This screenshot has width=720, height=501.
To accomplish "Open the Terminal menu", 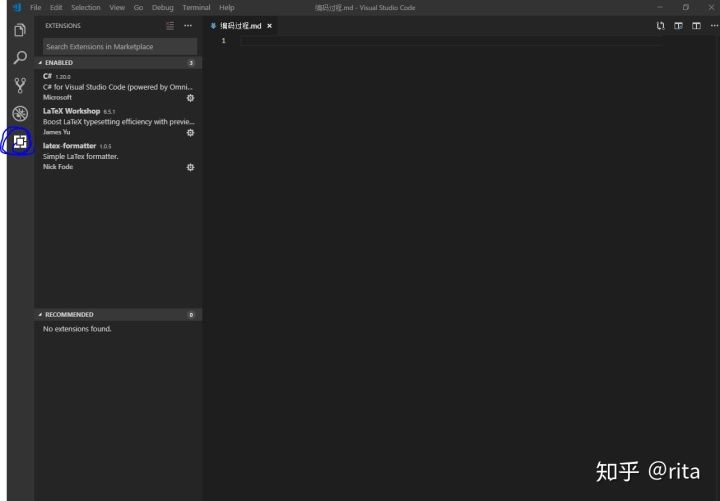I will (x=196, y=7).
